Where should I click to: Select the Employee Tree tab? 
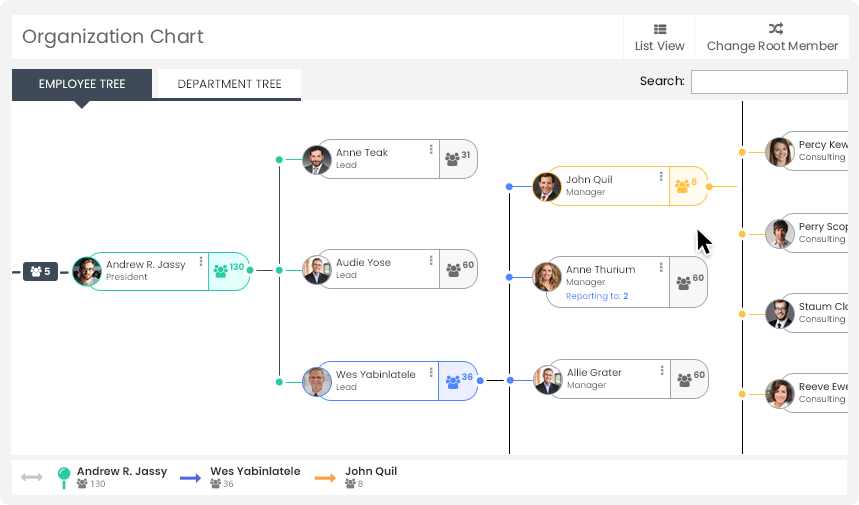[x=82, y=84]
